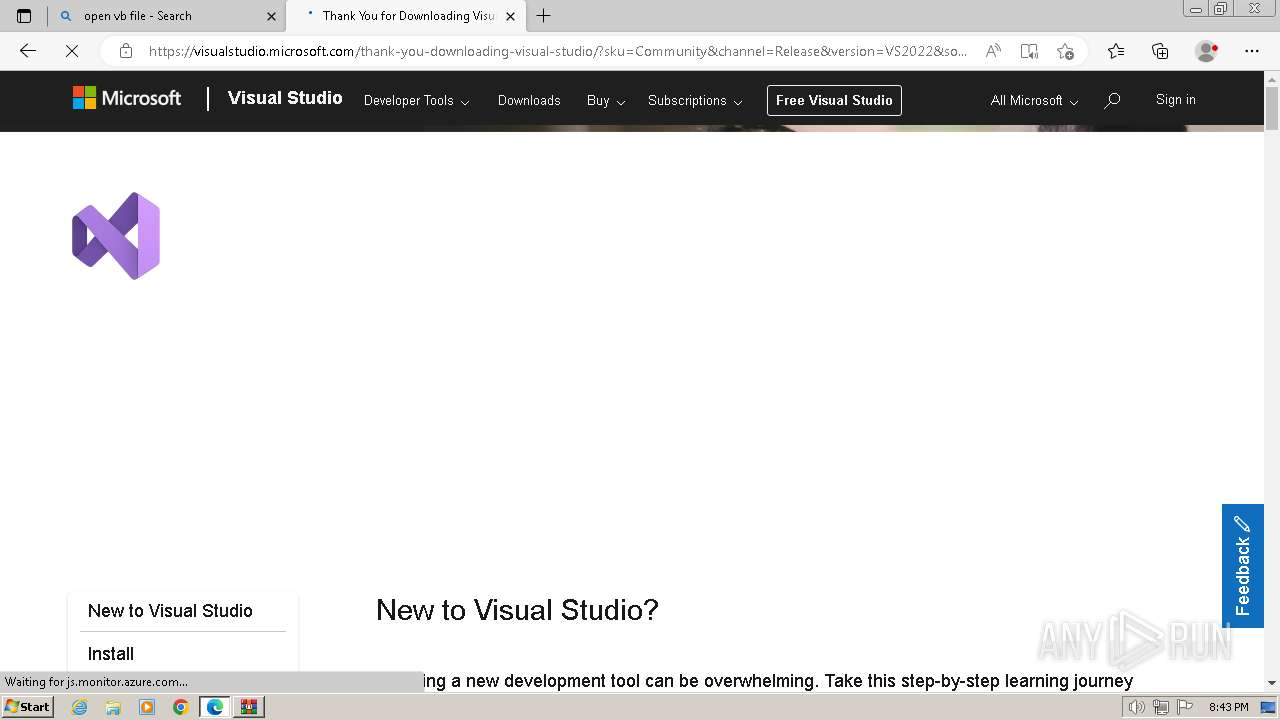Click the 'New to Visual Studio?' heading

click(x=517, y=610)
